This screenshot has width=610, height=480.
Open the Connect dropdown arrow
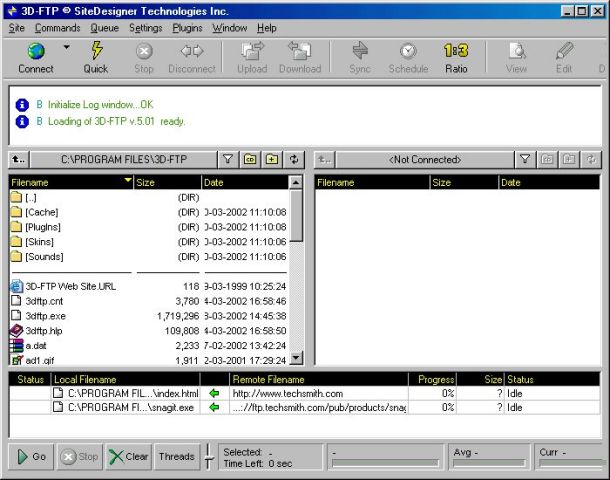(67, 47)
